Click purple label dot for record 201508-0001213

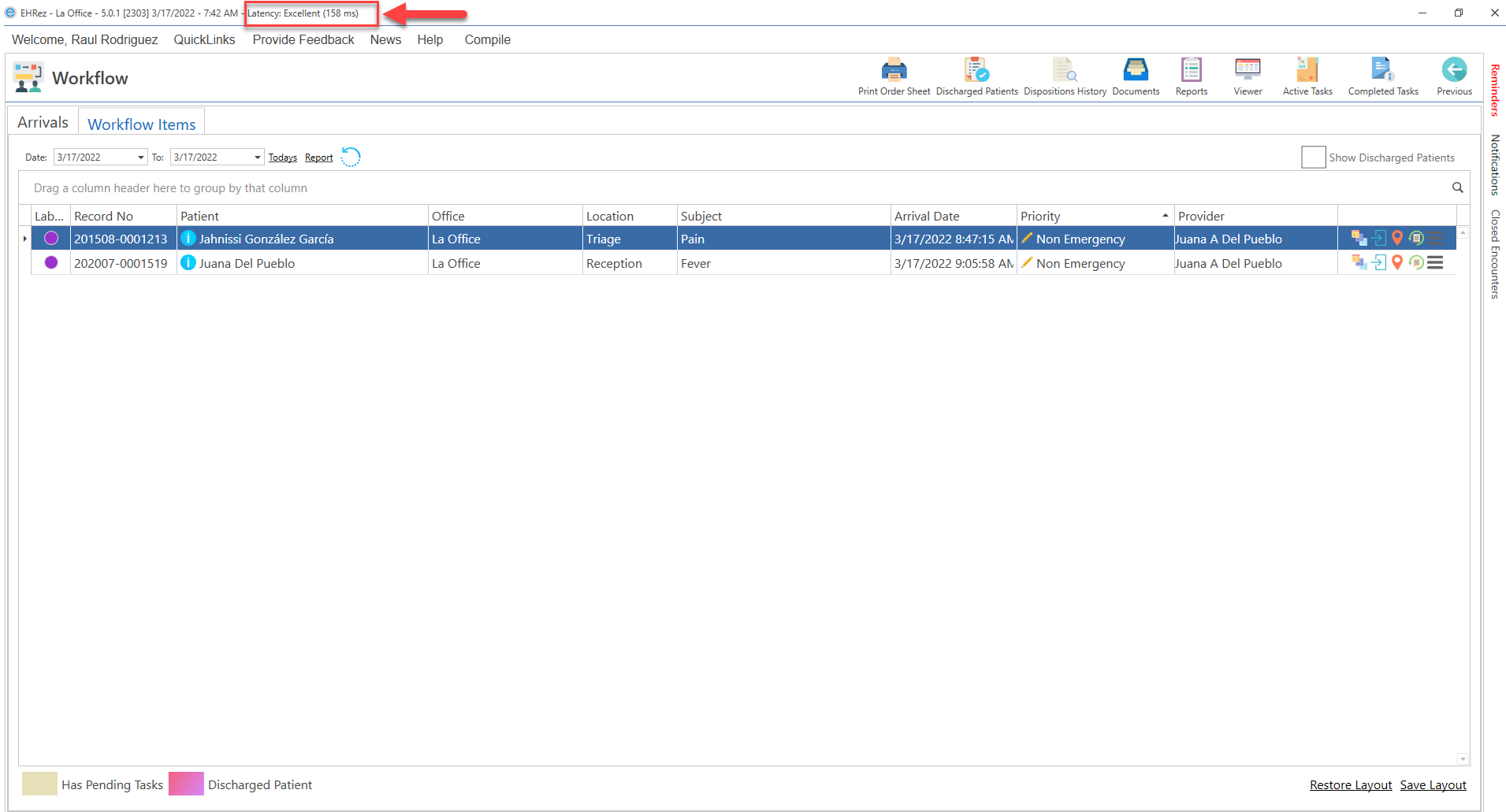[x=51, y=238]
